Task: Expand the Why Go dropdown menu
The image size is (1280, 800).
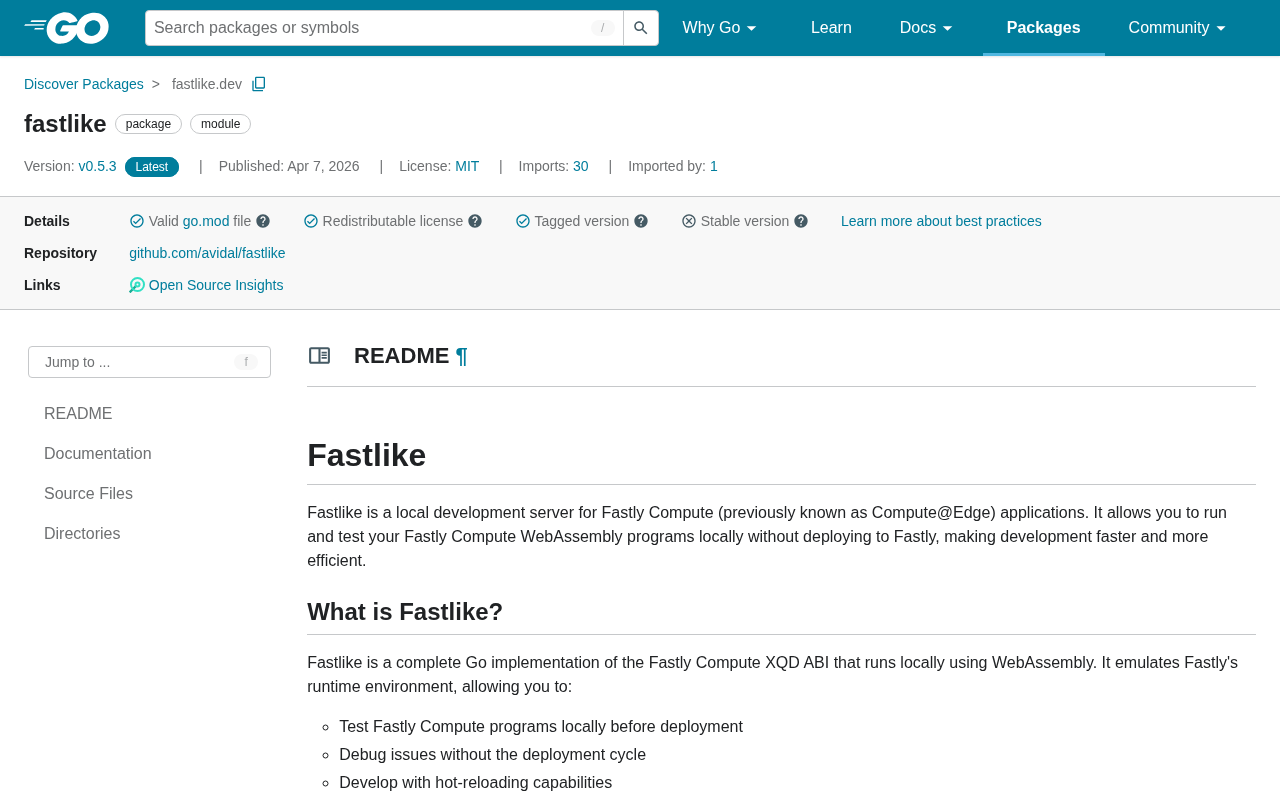Action: pyautogui.click(x=720, y=28)
